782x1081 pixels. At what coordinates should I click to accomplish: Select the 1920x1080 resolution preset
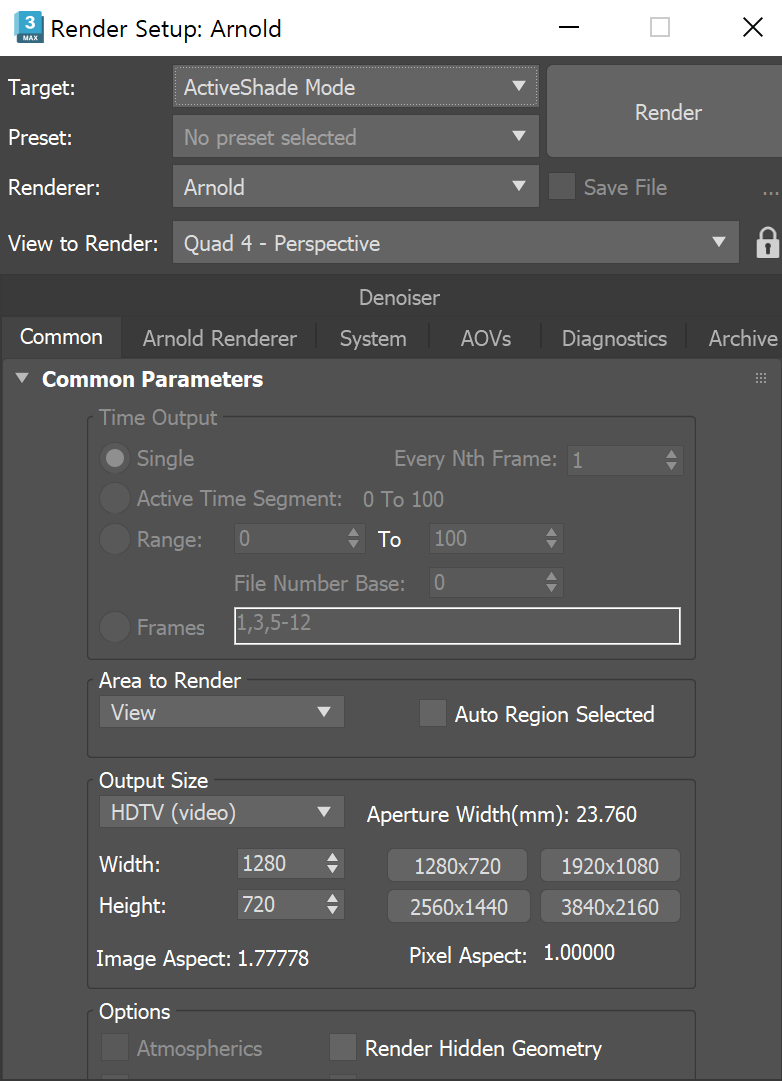[610, 865]
